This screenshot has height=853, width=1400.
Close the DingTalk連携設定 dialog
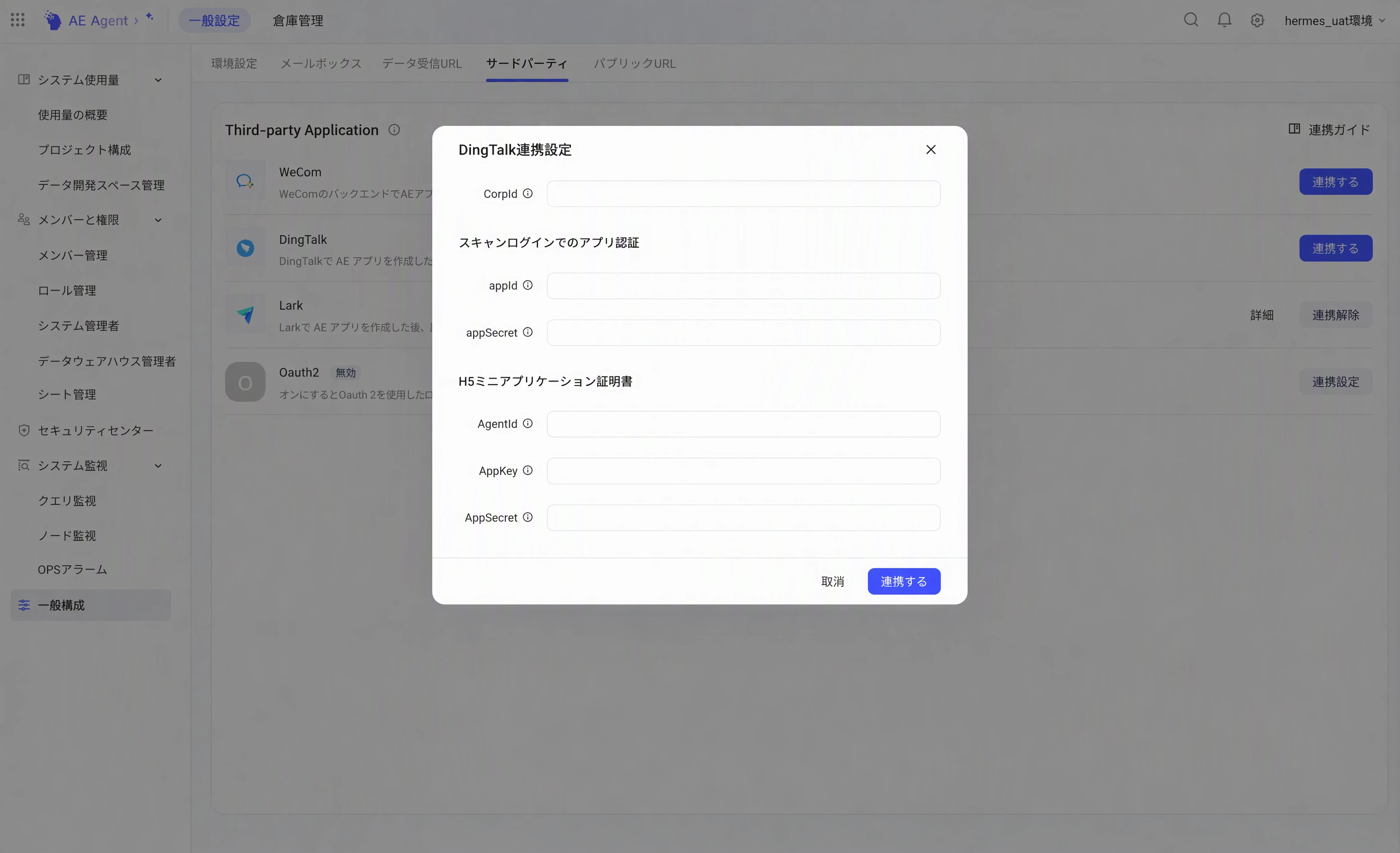click(x=931, y=149)
